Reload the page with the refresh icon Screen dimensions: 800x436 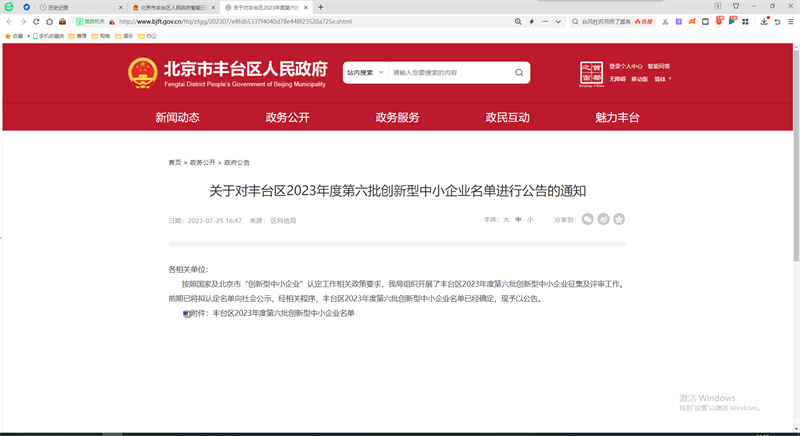35,20
